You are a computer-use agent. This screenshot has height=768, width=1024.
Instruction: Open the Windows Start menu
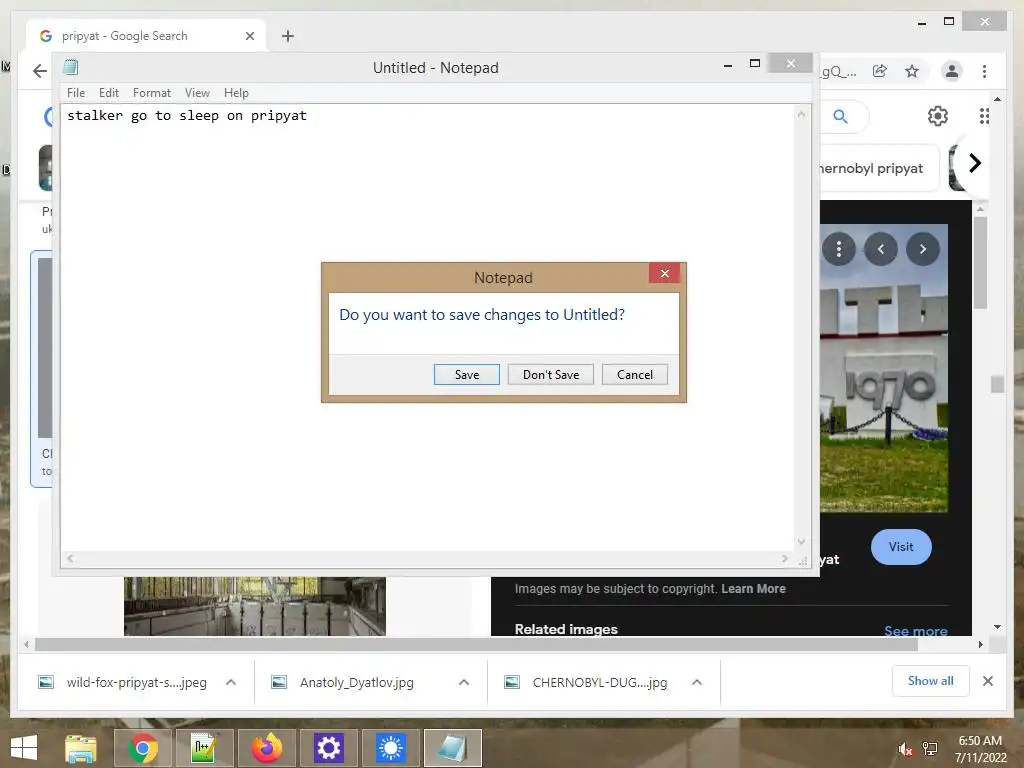pyautogui.click(x=24, y=748)
